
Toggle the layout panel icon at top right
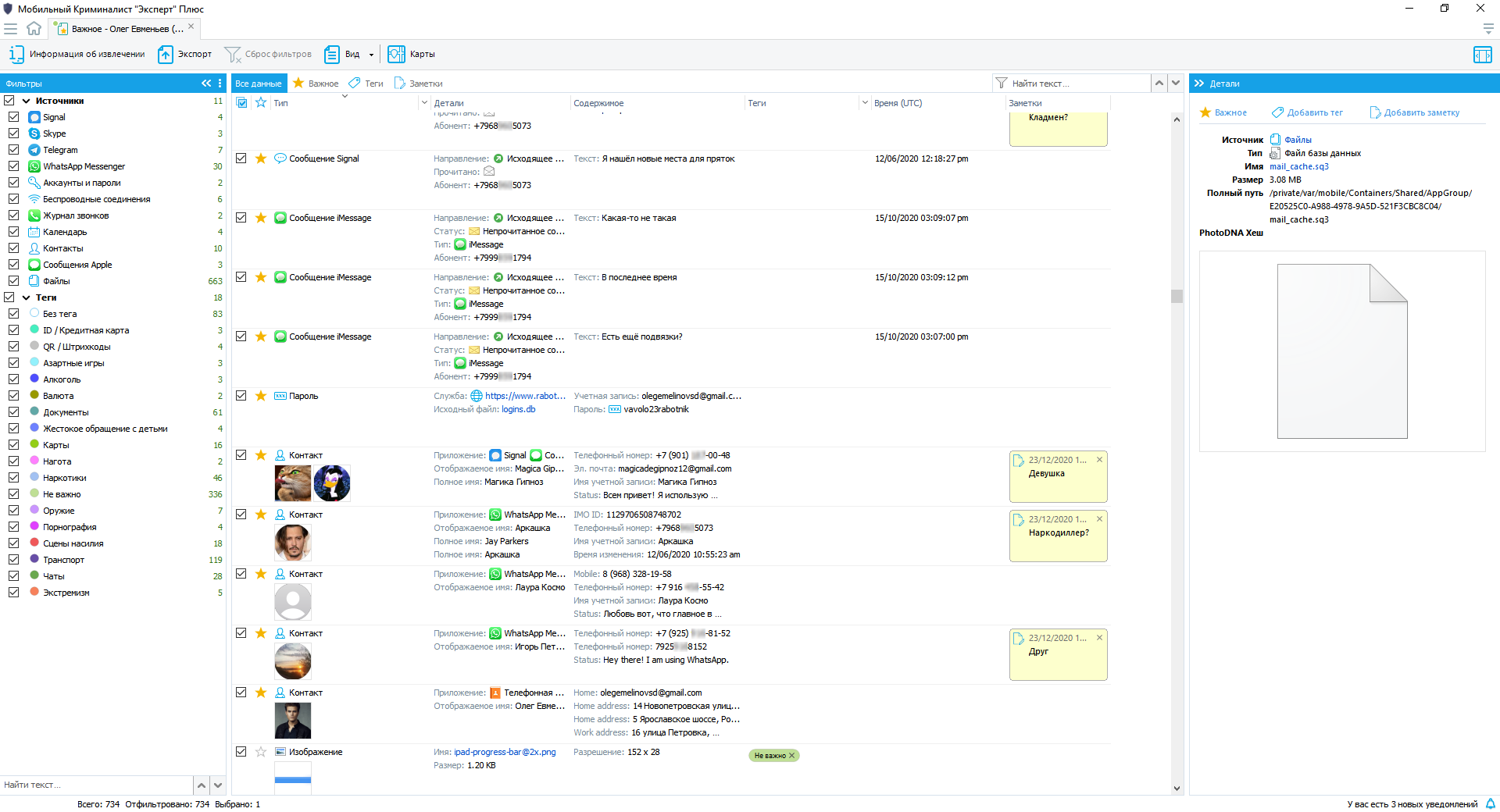[x=1482, y=55]
